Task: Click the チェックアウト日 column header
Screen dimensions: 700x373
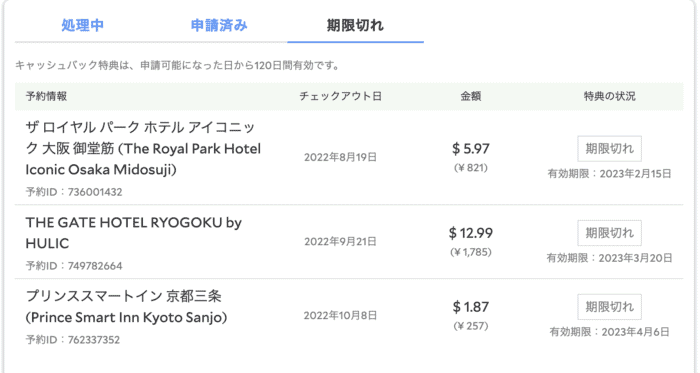Action: coord(340,96)
